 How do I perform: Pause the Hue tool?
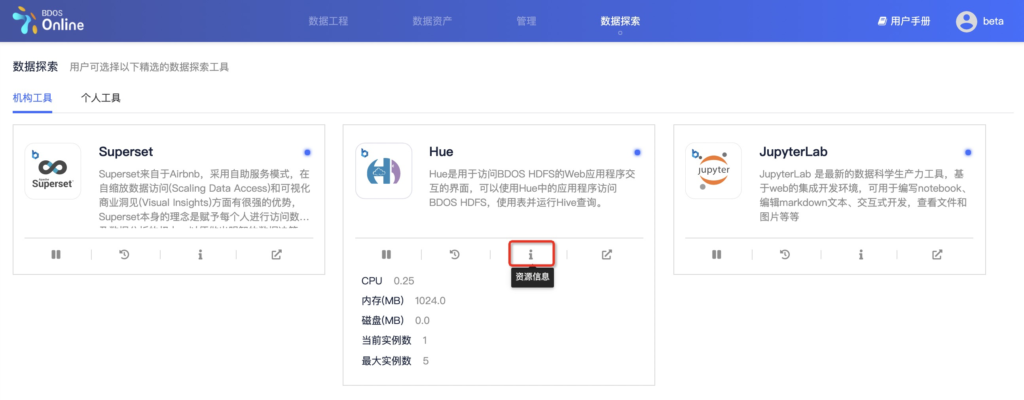click(386, 254)
